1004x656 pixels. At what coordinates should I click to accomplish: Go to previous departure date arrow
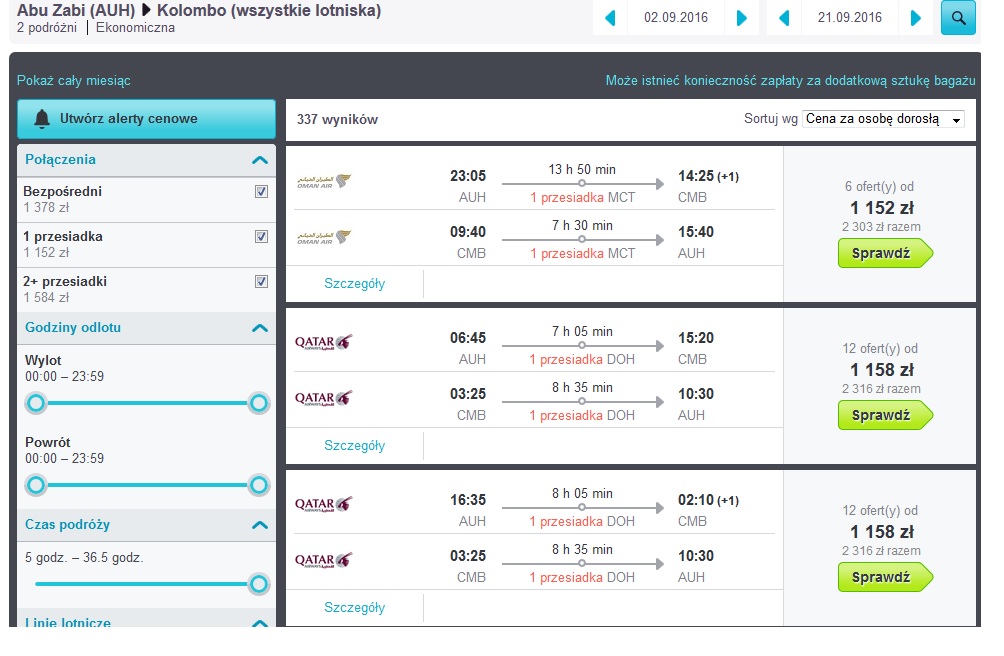(610, 18)
